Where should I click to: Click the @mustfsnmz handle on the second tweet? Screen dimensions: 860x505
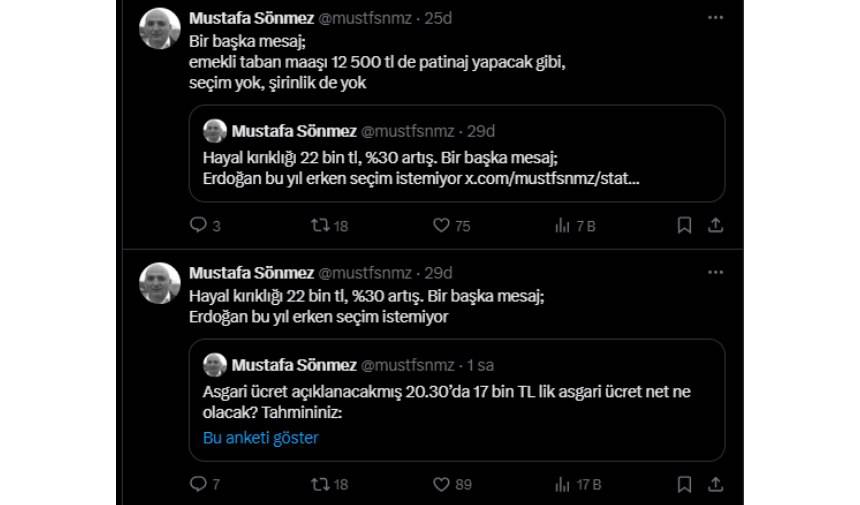[x=367, y=273]
